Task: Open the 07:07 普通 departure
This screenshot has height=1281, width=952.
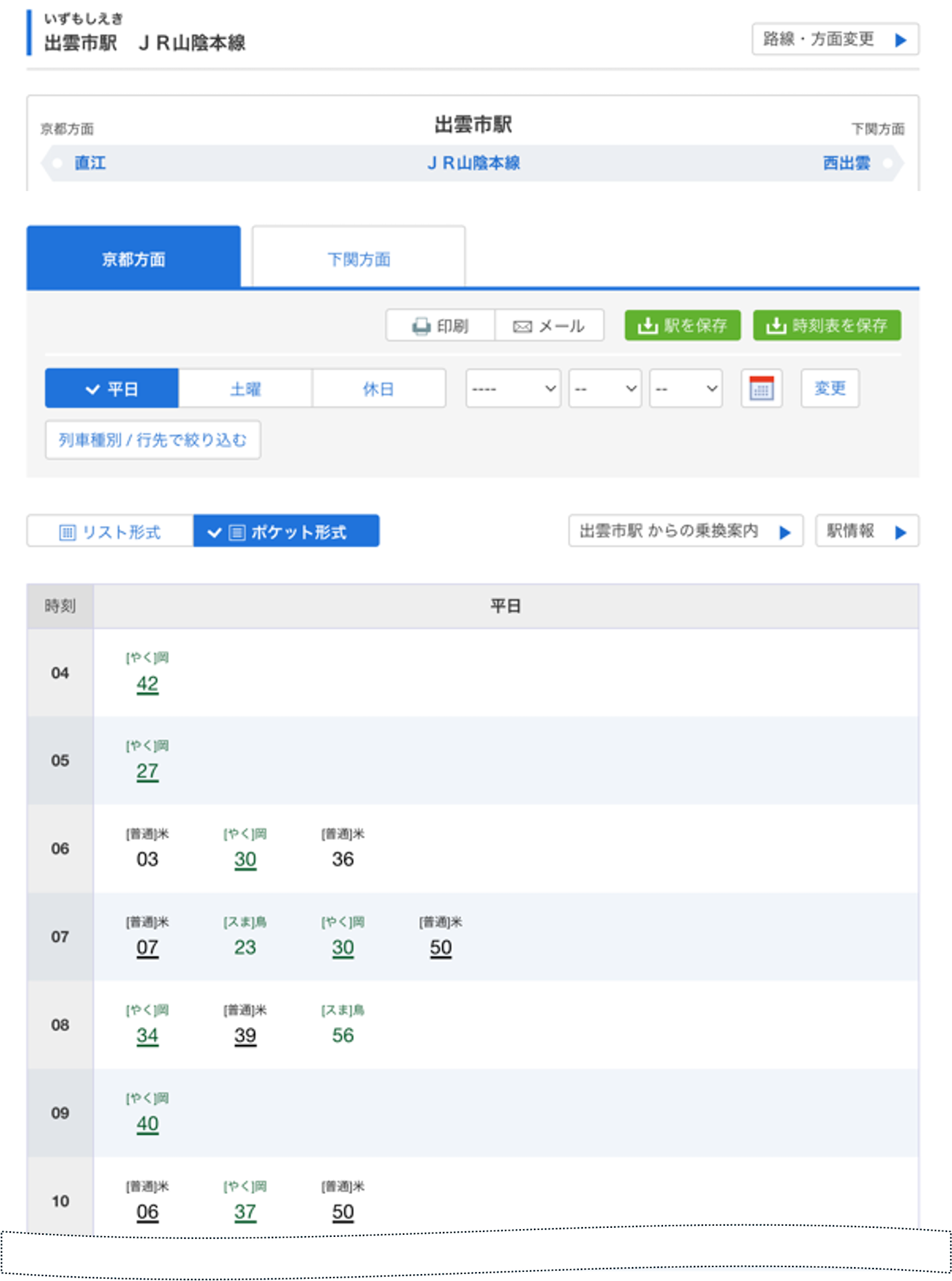Action: click(x=148, y=948)
